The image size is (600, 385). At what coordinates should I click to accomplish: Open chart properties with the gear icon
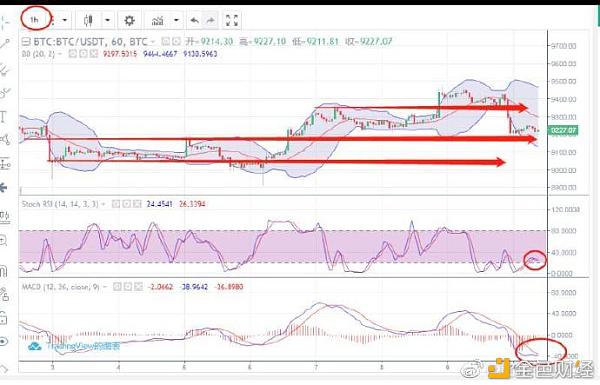click(129, 20)
